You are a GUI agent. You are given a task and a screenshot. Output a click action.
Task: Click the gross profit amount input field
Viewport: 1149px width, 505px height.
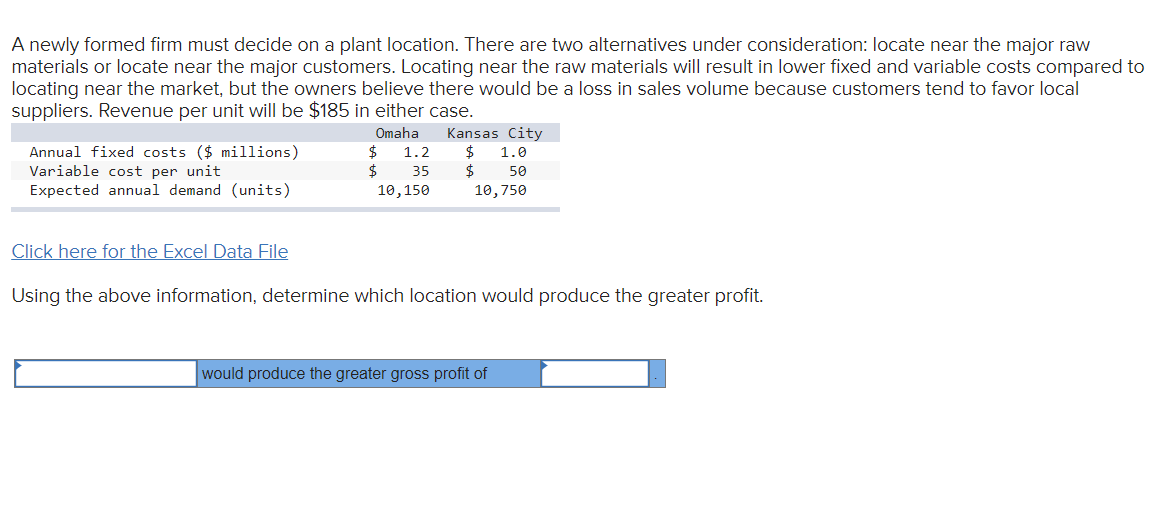(x=595, y=374)
